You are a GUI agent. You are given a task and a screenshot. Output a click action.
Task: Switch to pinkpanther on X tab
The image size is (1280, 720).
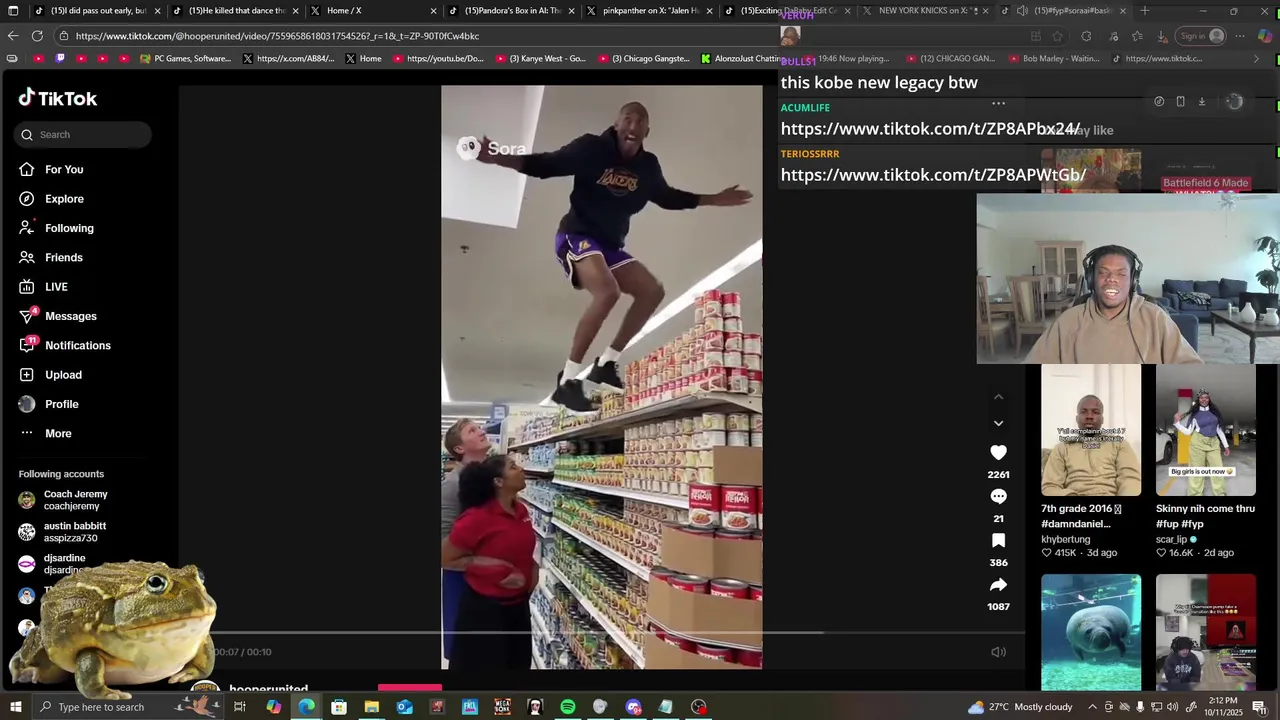pos(648,11)
